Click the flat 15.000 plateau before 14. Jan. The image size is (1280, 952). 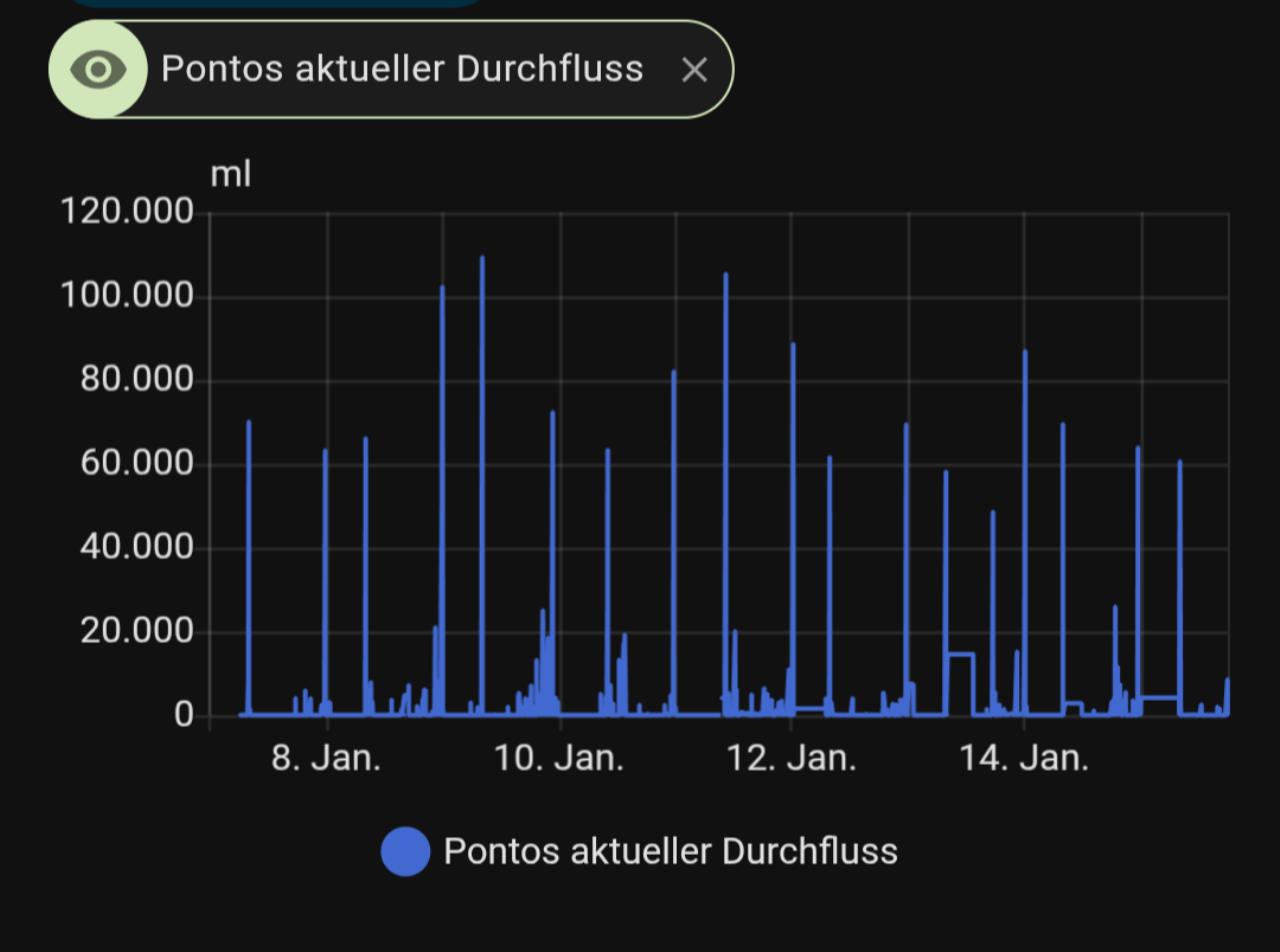[x=960, y=654]
